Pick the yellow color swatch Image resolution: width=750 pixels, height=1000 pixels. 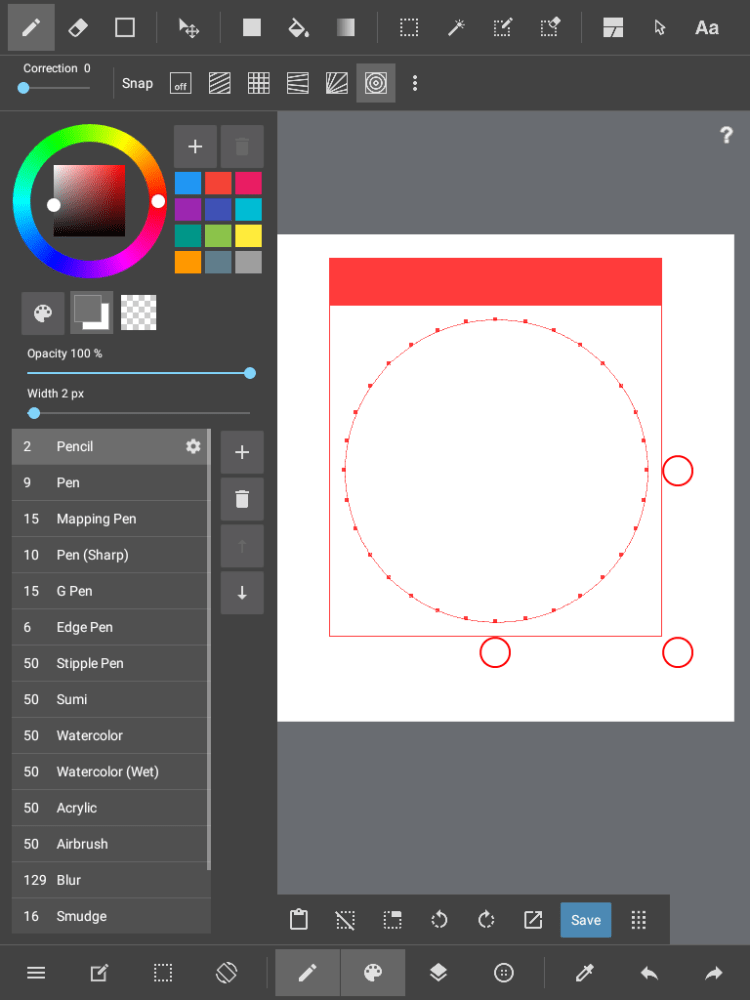(249, 235)
